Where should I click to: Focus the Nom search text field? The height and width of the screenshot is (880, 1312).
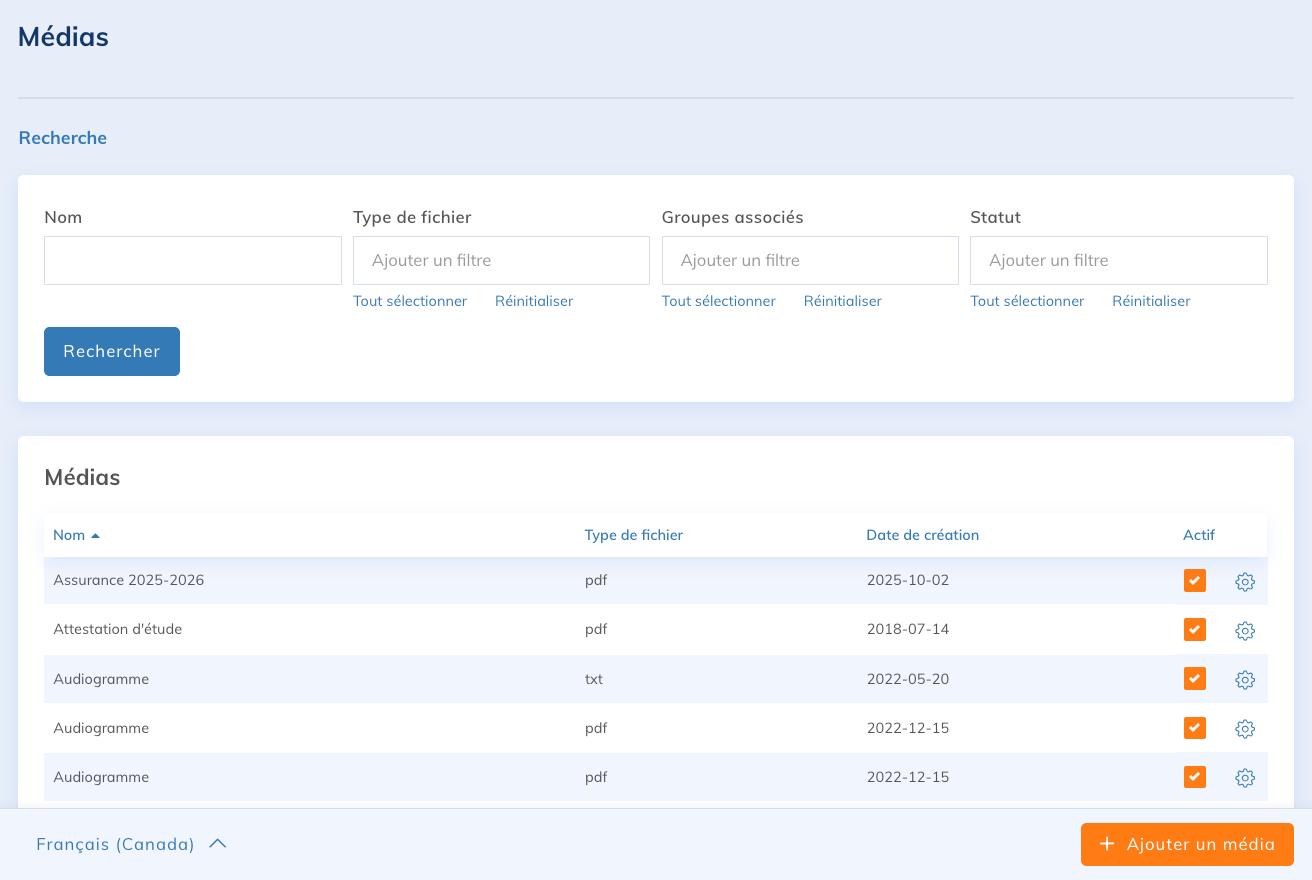click(193, 260)
